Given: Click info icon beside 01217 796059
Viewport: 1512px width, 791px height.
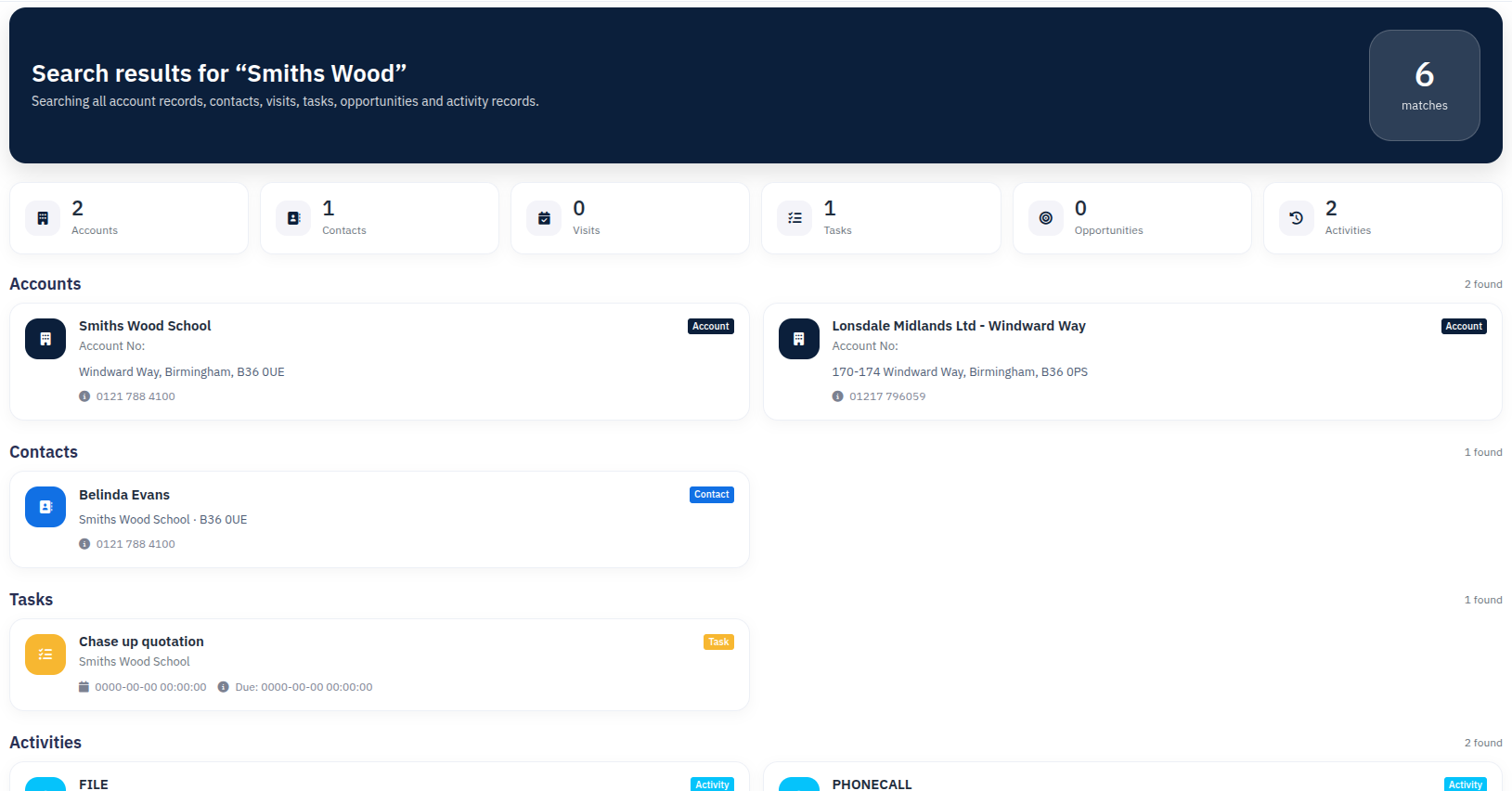Looking at the screenshot, I should tap(838, 396).
